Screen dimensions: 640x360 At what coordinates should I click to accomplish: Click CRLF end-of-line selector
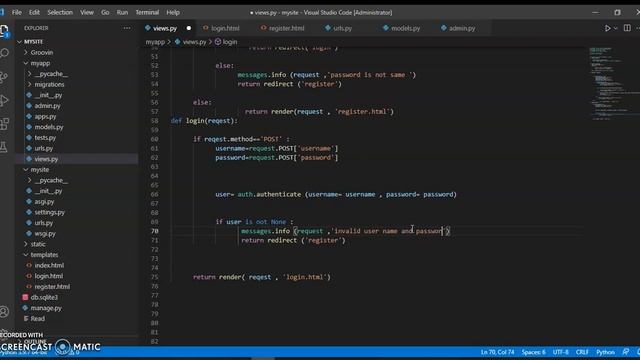point(582,352)
